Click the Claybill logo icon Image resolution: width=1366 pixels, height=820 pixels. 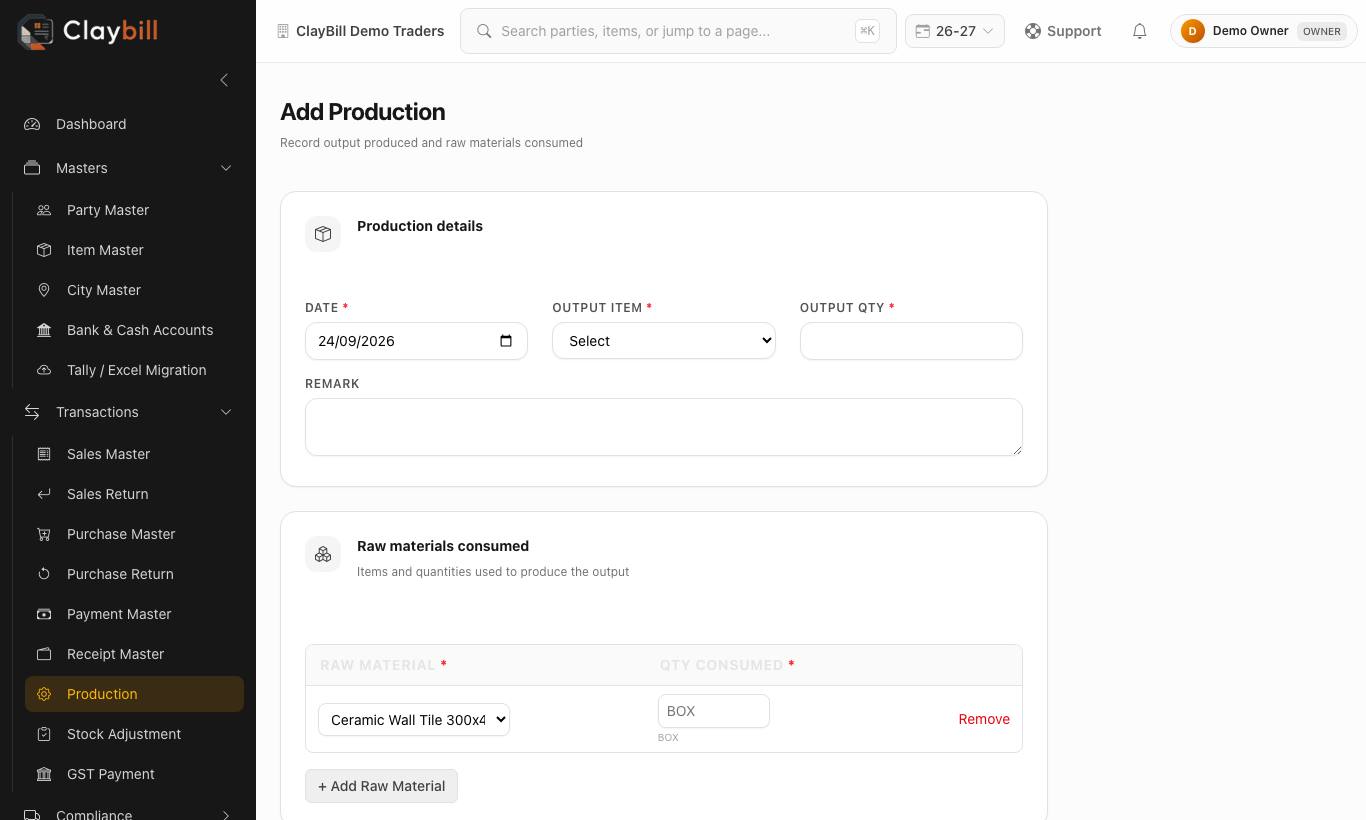[x=36, y=31]
